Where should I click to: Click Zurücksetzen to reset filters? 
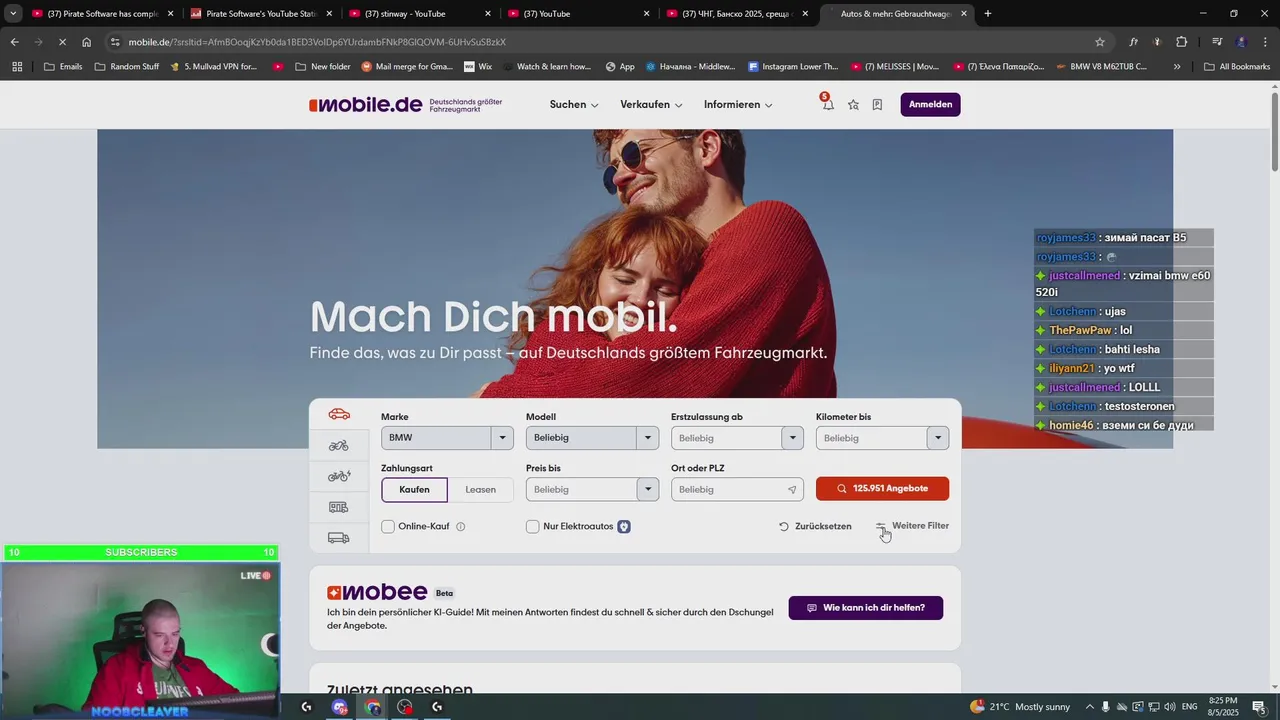815,526
